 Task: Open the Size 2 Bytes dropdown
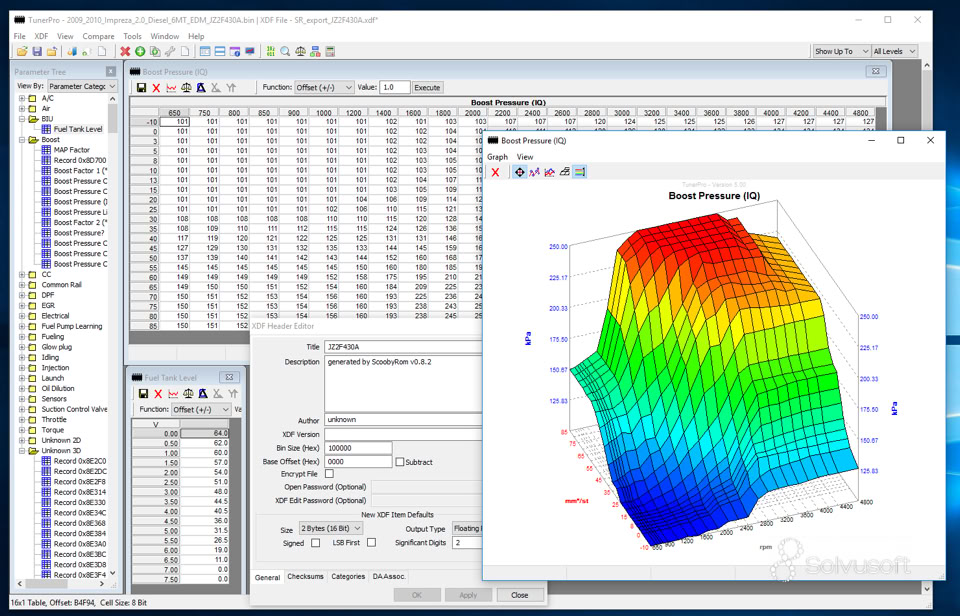[x=331, y=528]
